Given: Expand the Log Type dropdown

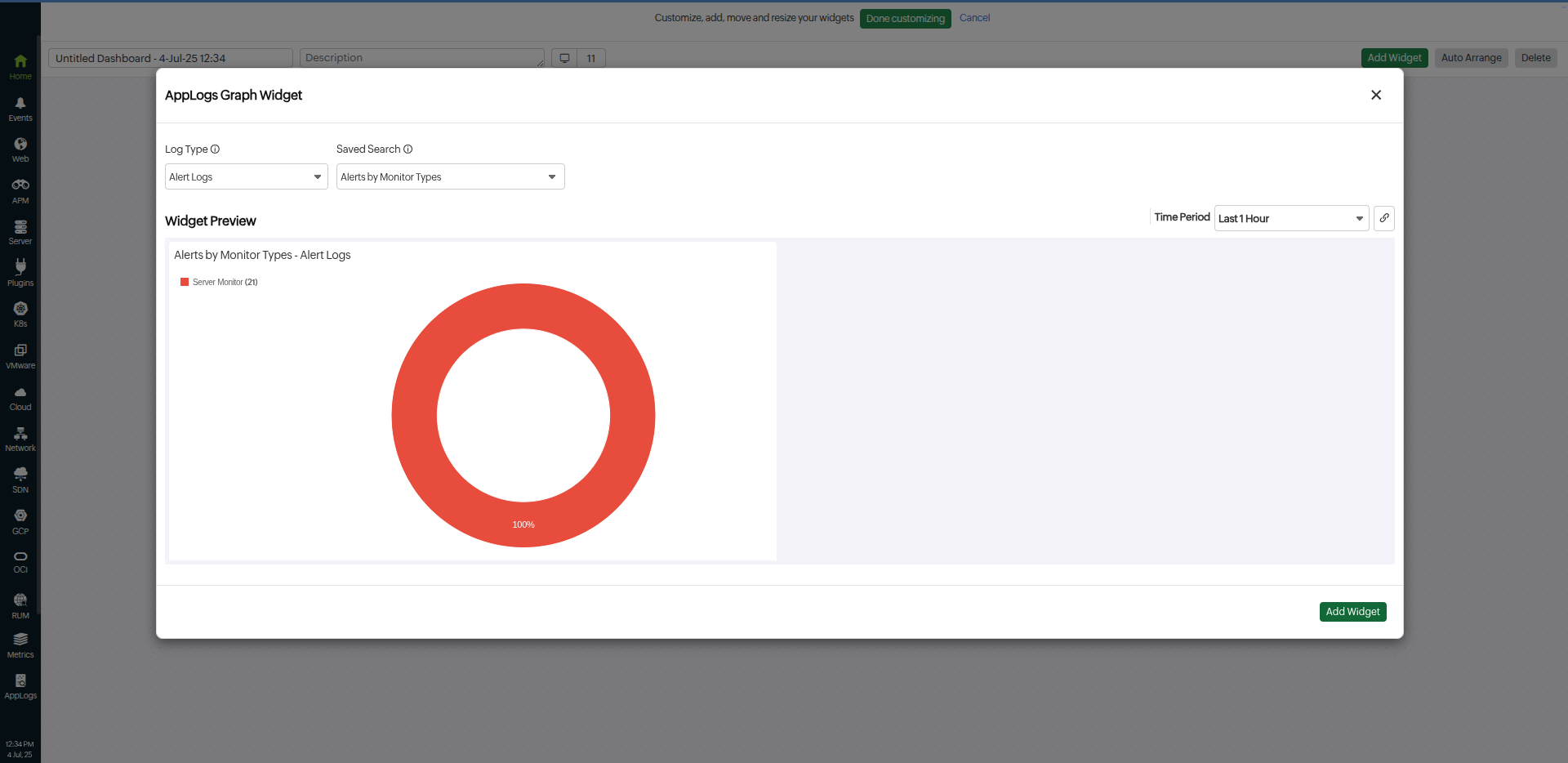Looking at the screenshot, I should click(246, 177).
